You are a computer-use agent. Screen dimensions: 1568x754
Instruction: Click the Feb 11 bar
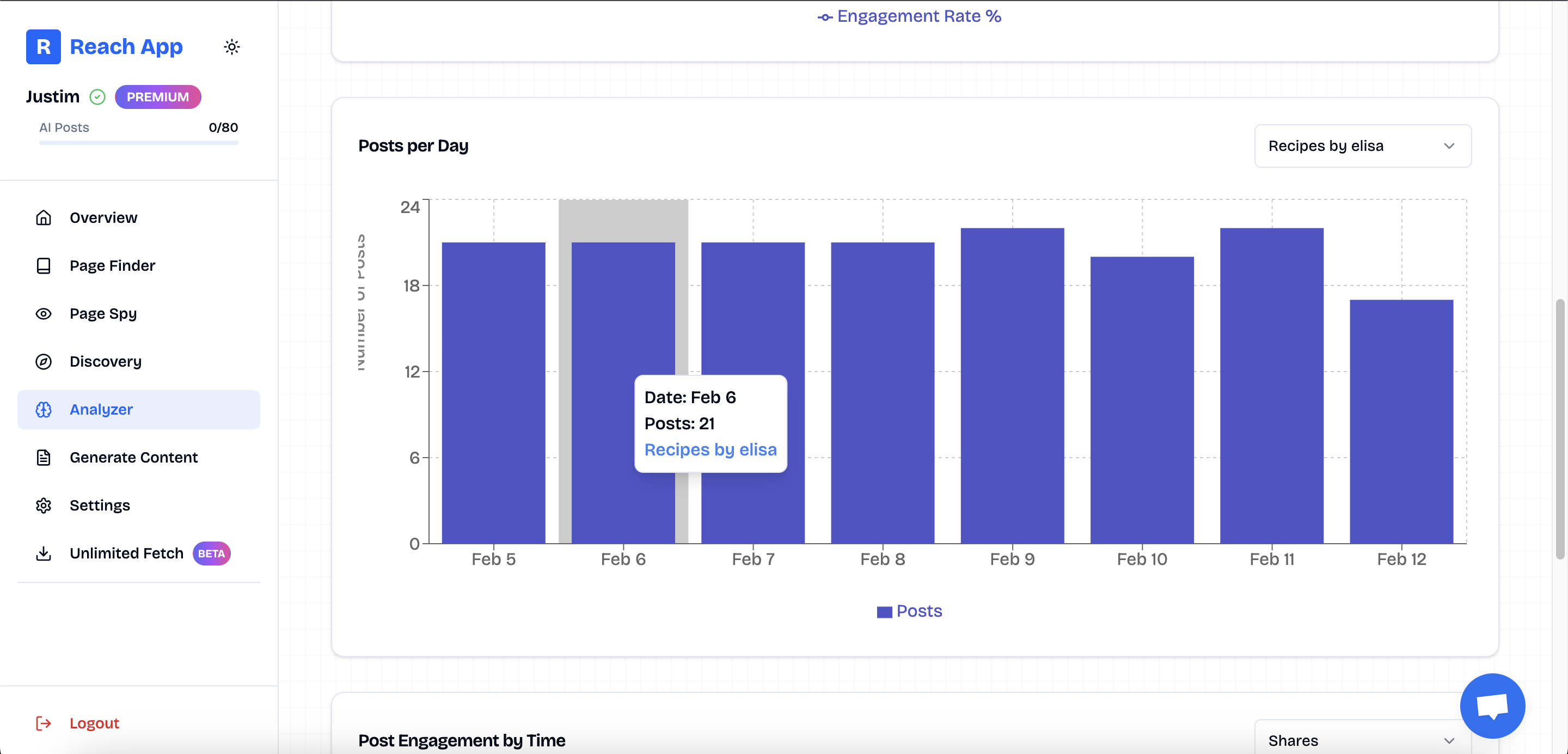click(1272, 386)
